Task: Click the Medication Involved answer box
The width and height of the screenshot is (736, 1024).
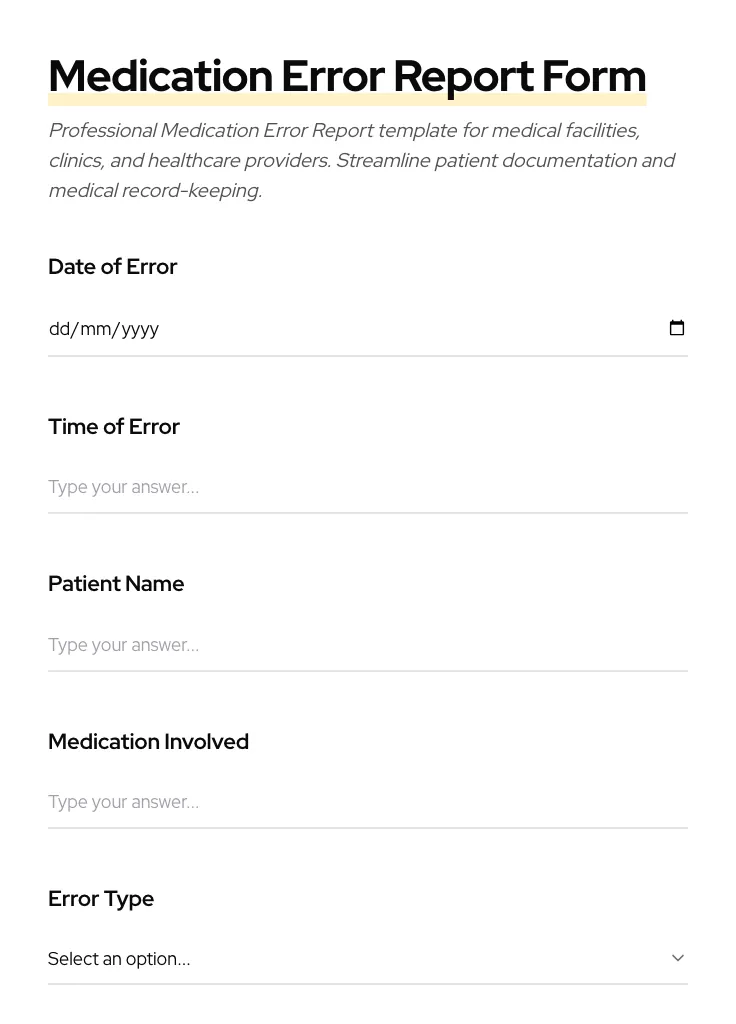Action: click(300, 802)
